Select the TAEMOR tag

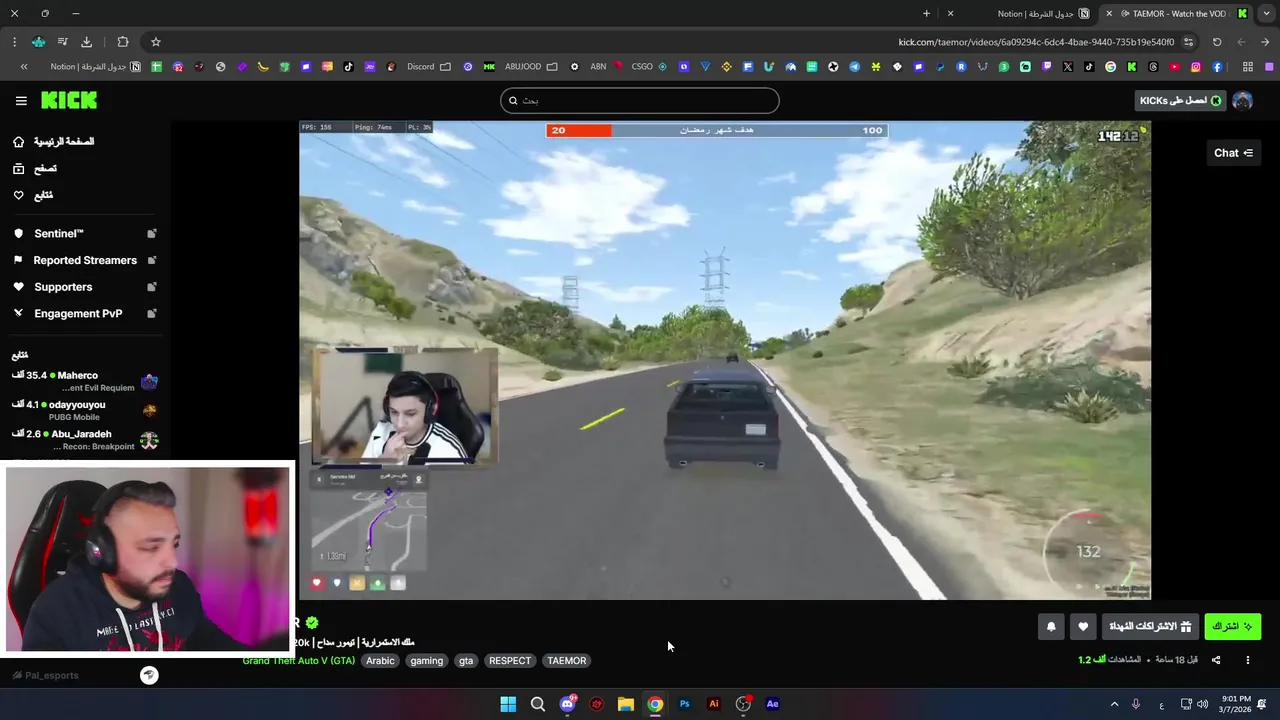coord(566,661)
